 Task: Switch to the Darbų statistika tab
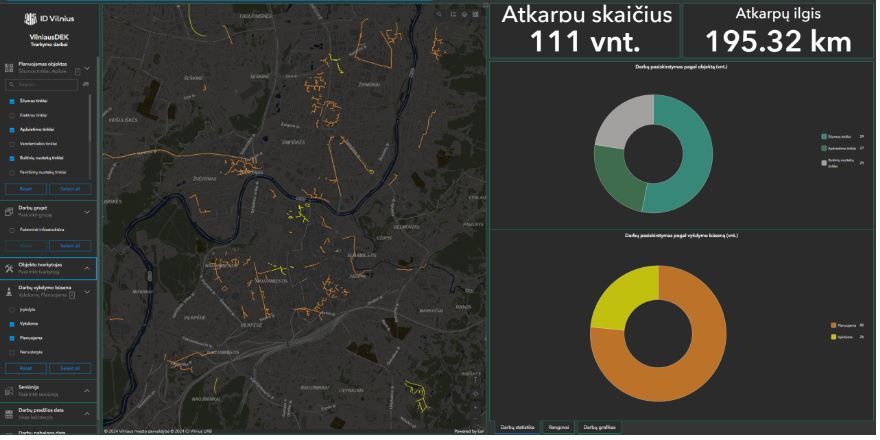coord(518,427)
